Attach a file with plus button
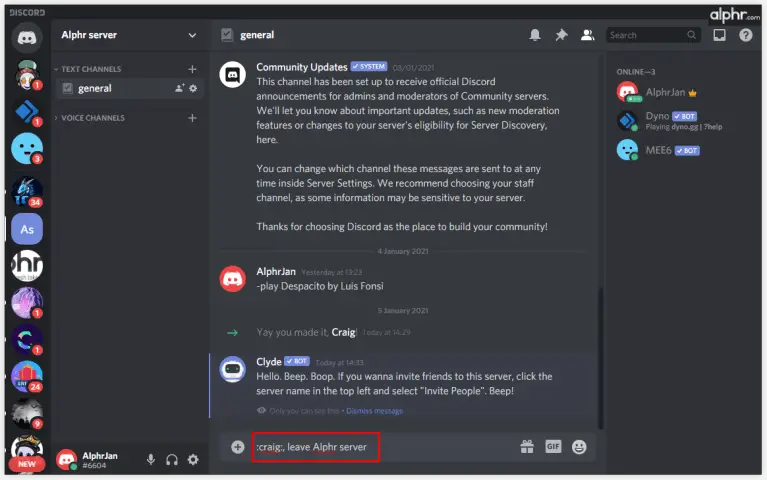The image size is (767, 480). [238, 447]
